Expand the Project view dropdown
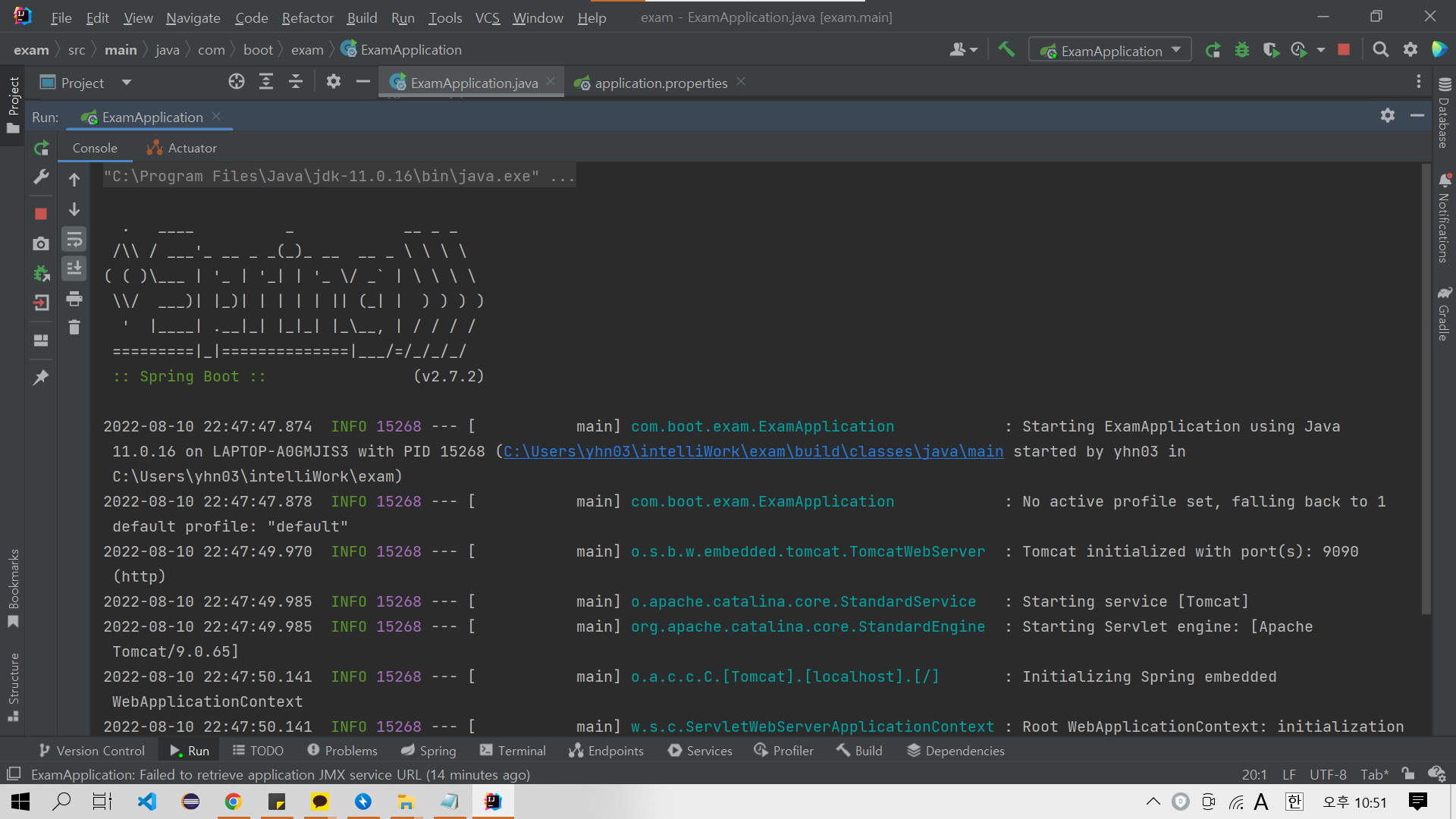The height and width of the screenshot is (819, 1456). tap(127, 83)
